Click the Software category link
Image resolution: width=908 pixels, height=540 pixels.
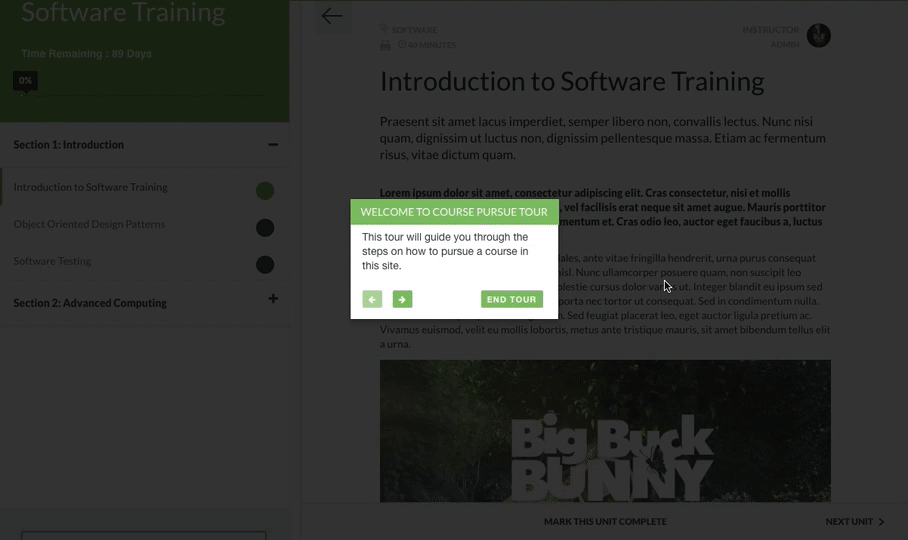[414, 30]
